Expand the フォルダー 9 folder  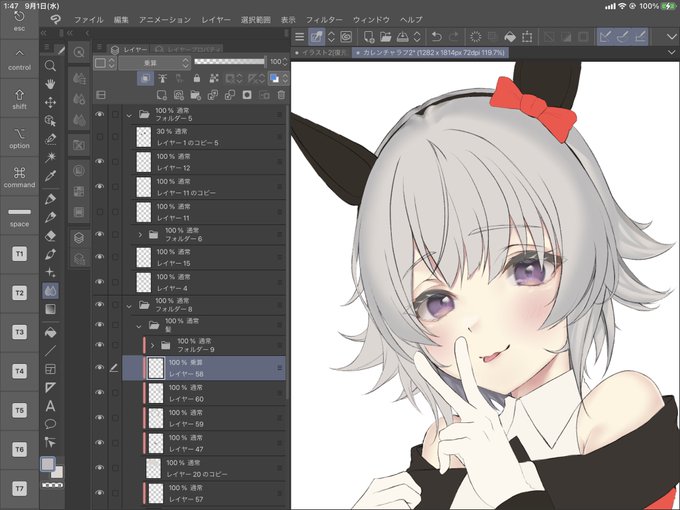click(x=152, y=346)
